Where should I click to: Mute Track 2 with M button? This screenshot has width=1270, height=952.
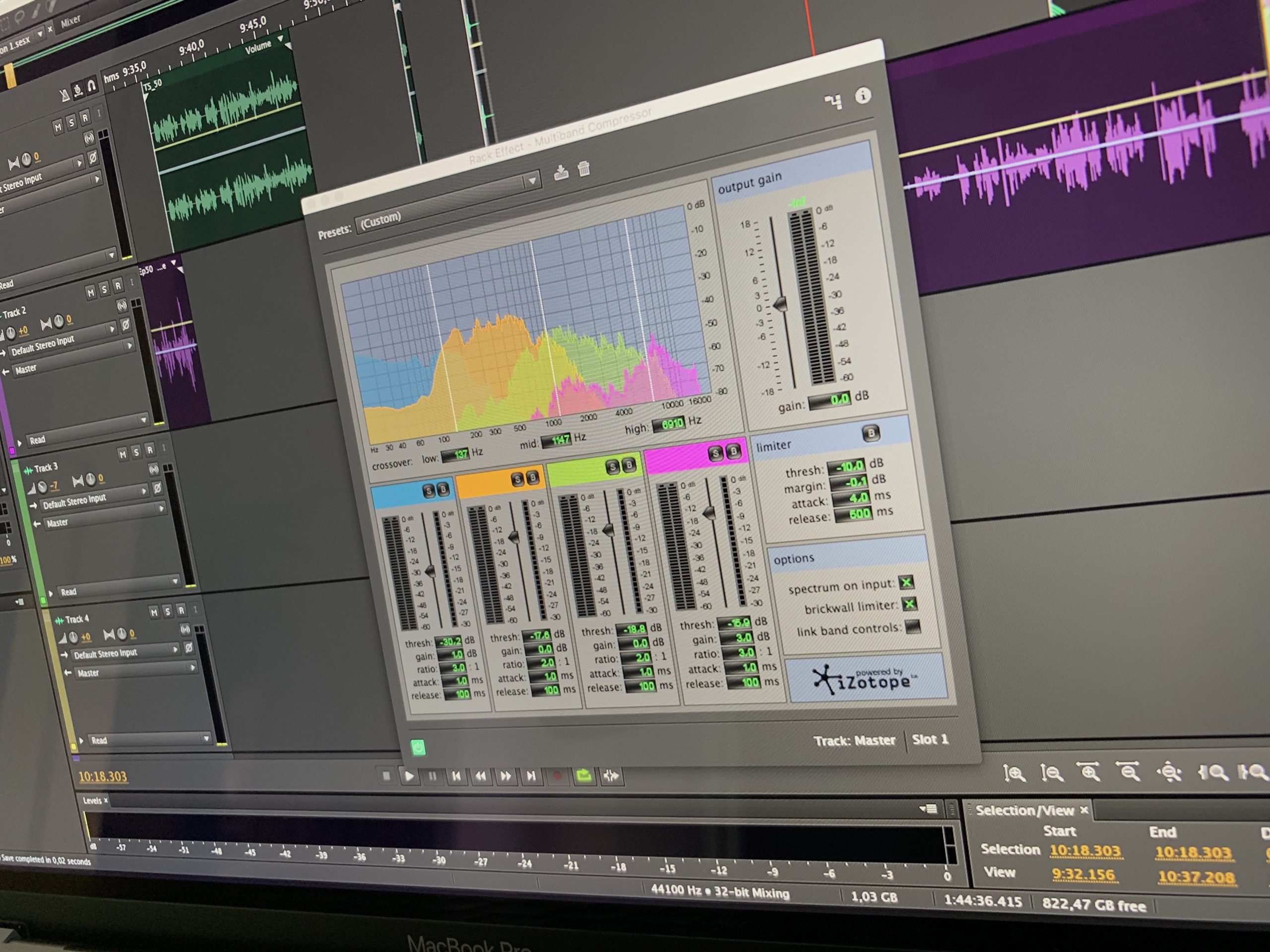click(91, 293)
